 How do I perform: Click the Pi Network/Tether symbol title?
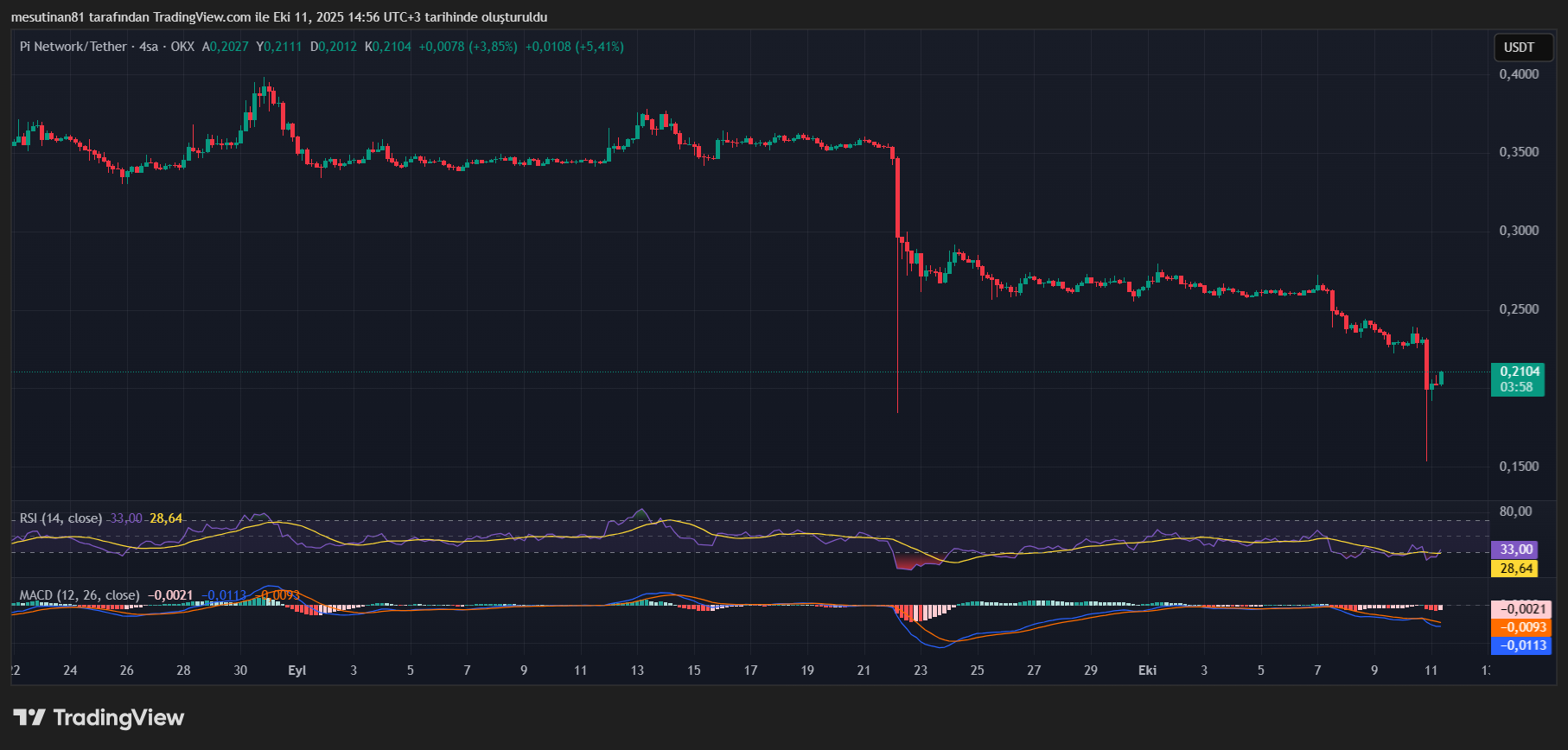73,47
